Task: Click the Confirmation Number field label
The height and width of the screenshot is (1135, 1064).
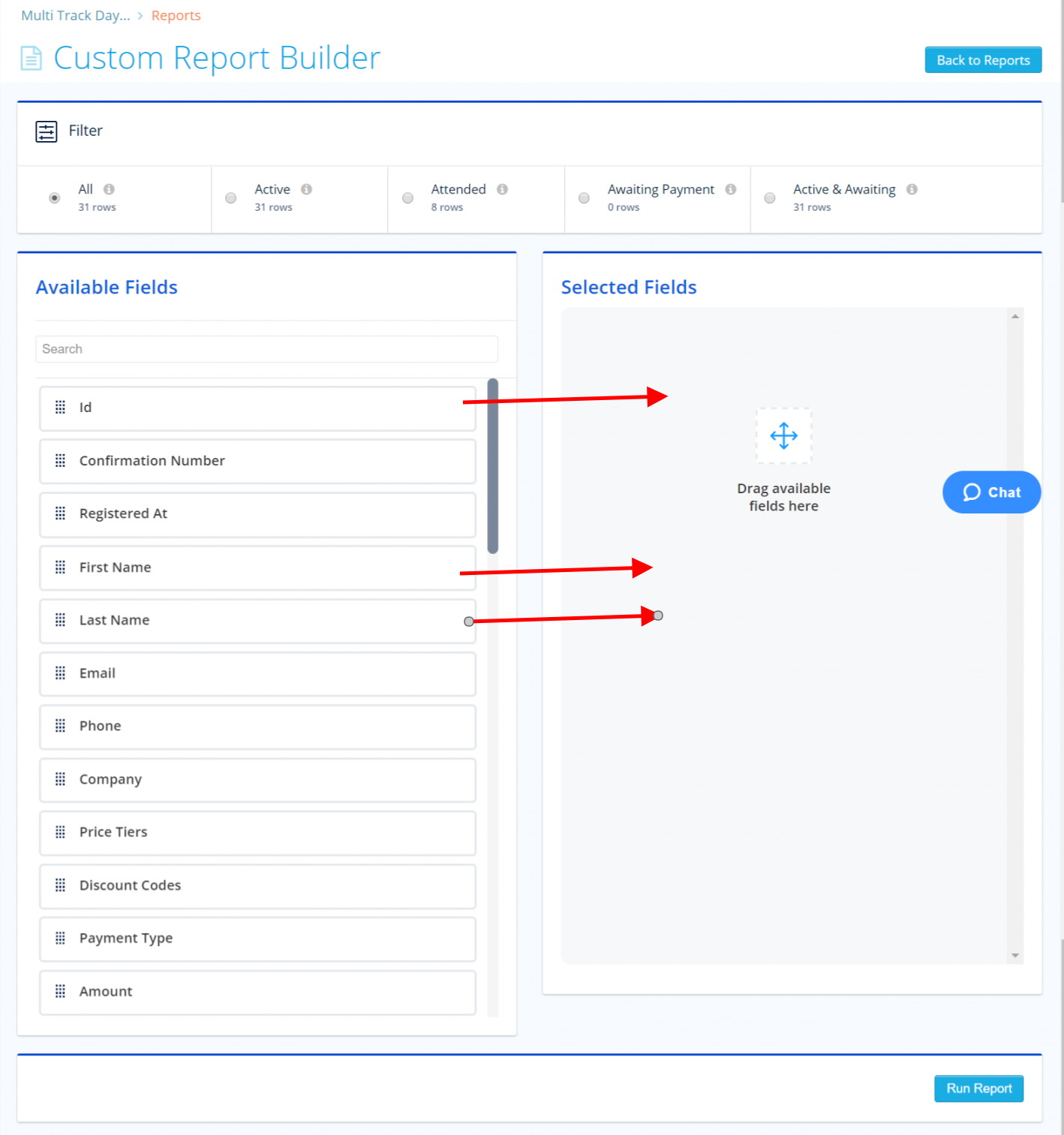Action: click(152, 461)
